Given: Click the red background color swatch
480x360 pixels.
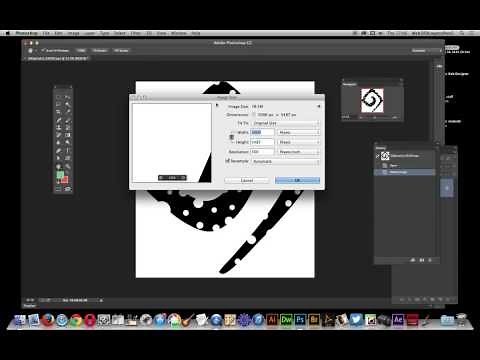Looking at the screenshot, I should tap(65, 180).
